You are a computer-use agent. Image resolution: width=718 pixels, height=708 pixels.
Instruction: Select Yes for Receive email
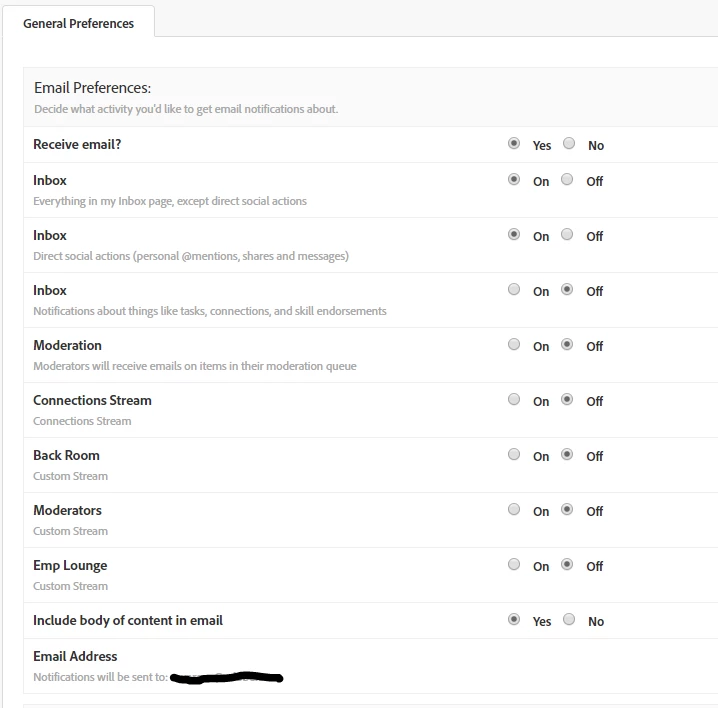click(514, 143)
